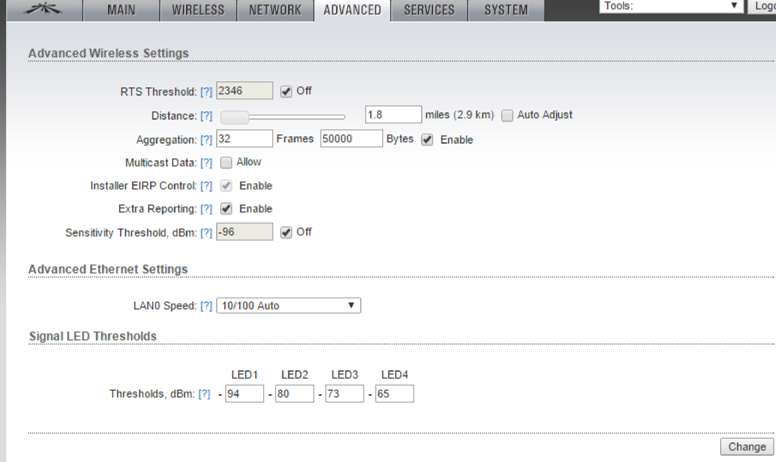Open help for Installer EIRP Control
Image resolution: width=776 pixels, height=462 pixels.
point(206,186)
